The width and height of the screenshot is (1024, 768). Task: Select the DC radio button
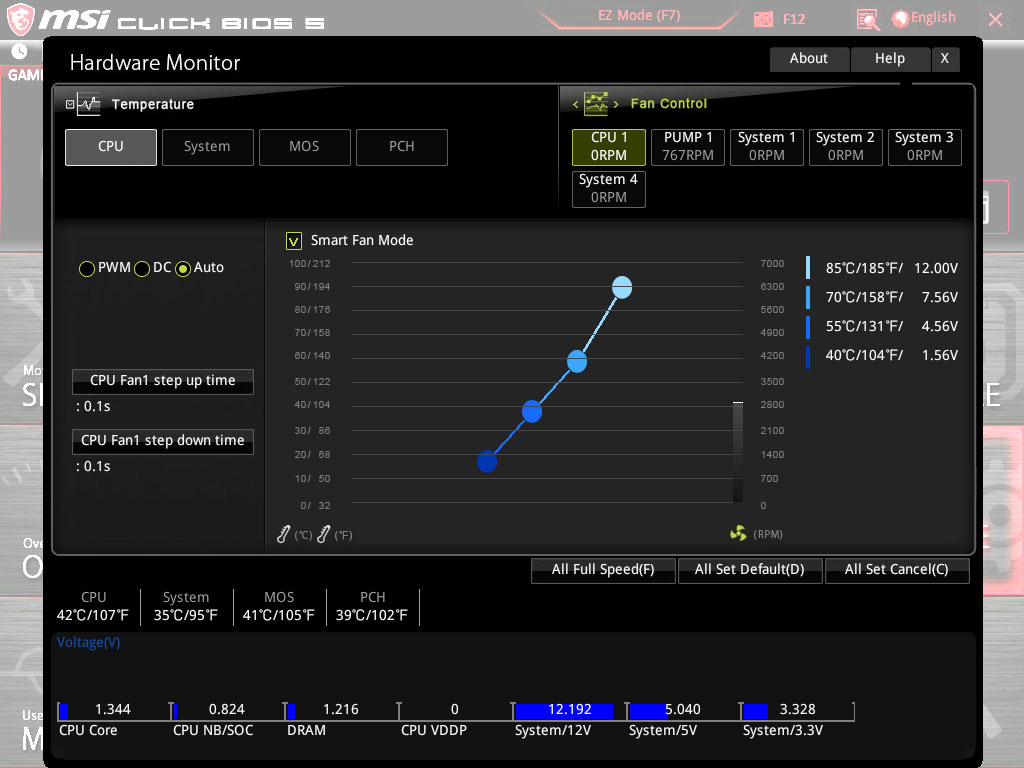tap(142, 268)
